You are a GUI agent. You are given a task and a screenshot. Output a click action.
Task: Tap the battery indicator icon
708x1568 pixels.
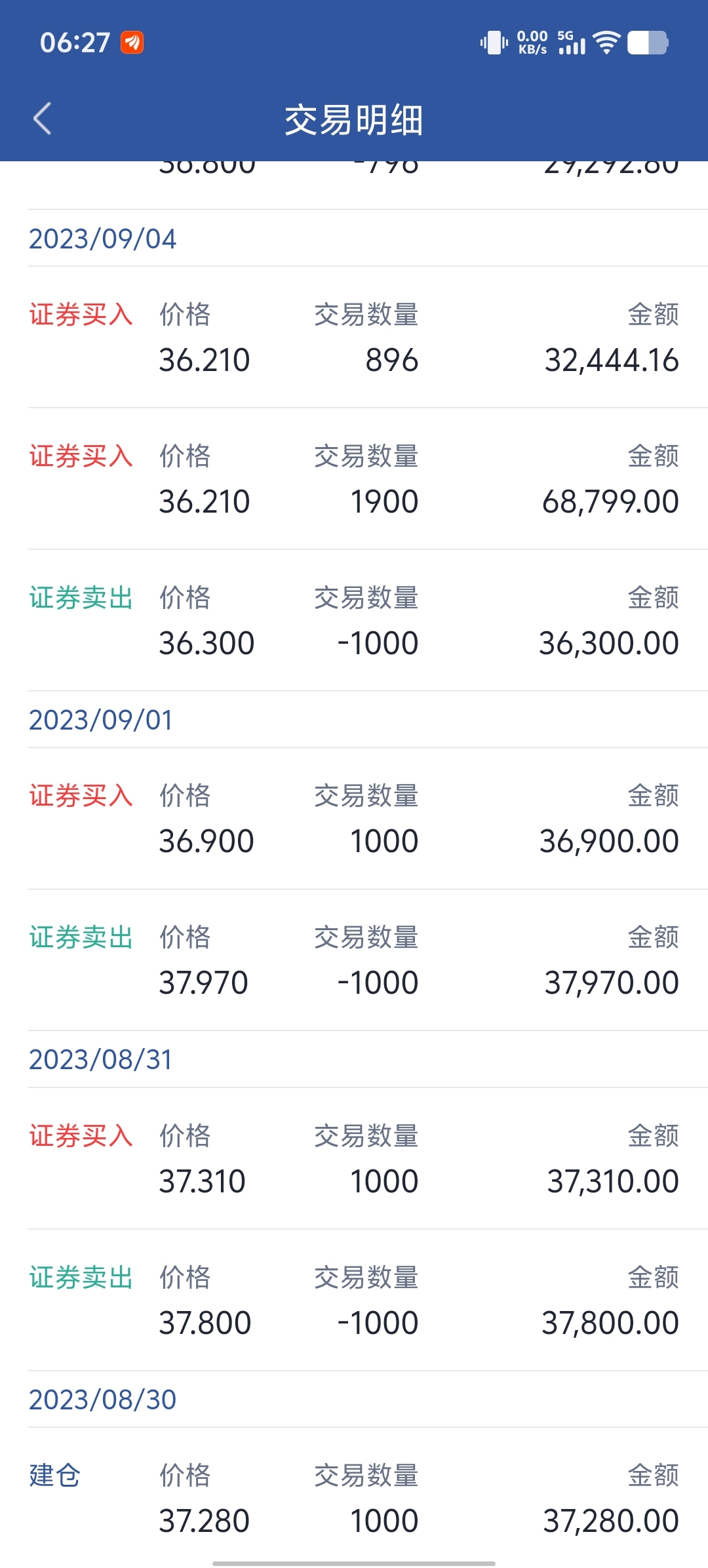pyautogui.click(x=648, y=43)
